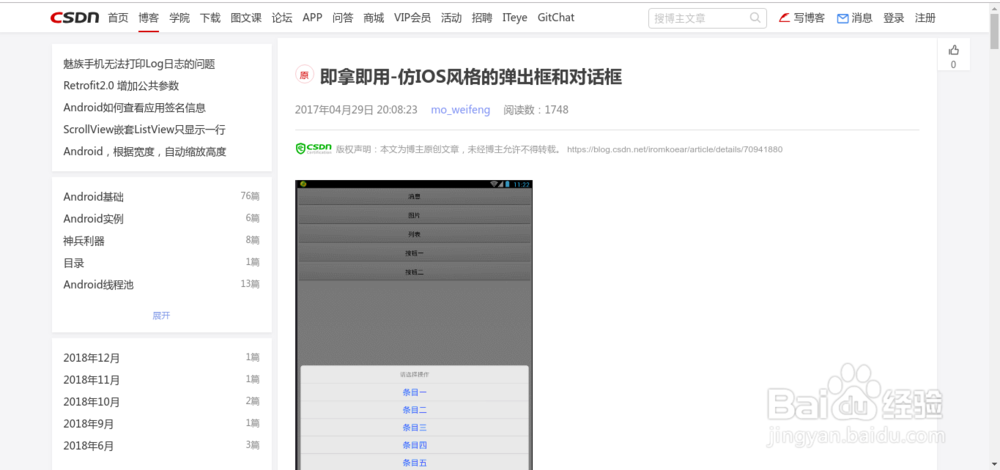
Task: Open the GitChat nav item
Action: coord(555,18)
